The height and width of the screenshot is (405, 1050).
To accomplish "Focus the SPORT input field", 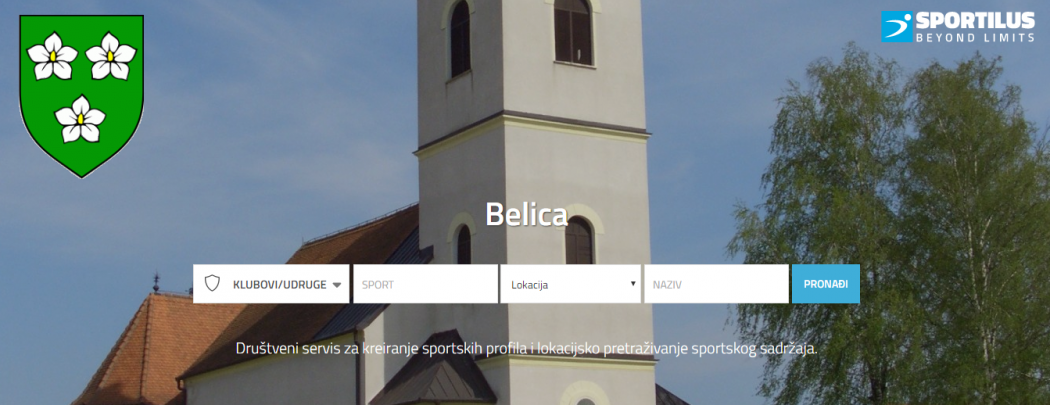I will pos(426,284).
